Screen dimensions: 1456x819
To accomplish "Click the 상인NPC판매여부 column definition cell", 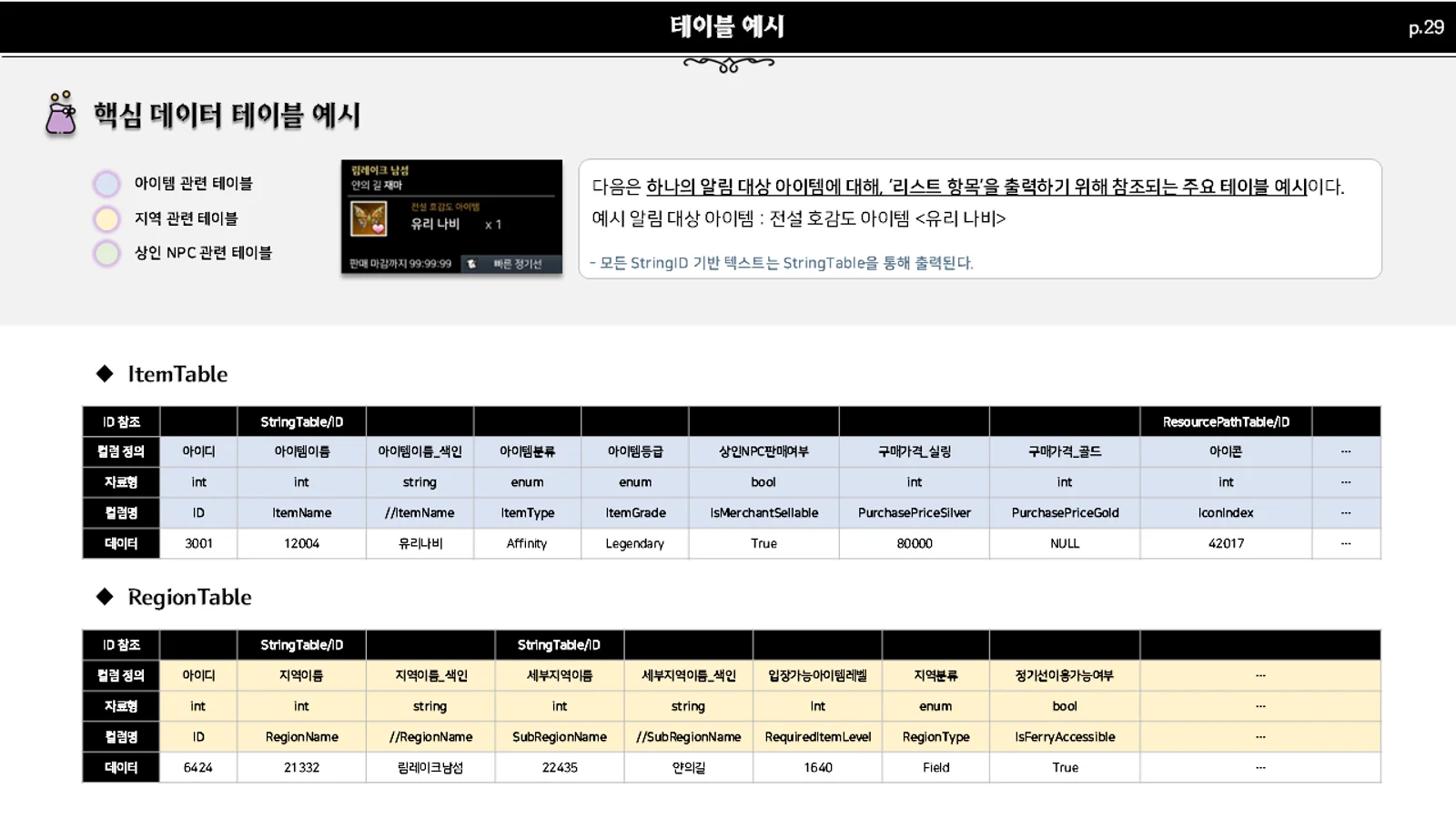I will (x=764, y=451).
